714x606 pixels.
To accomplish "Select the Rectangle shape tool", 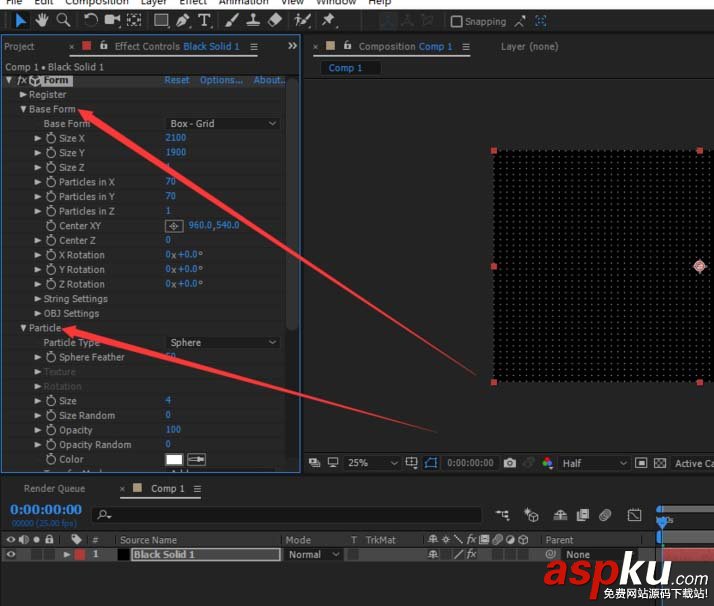I will pos(161,20).
